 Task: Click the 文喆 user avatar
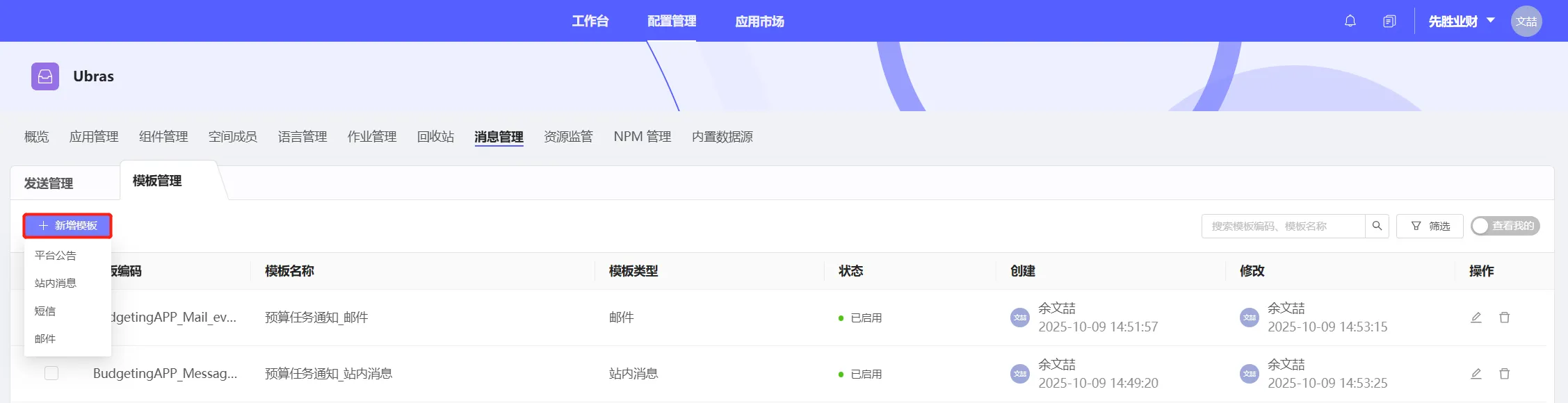1526,22
